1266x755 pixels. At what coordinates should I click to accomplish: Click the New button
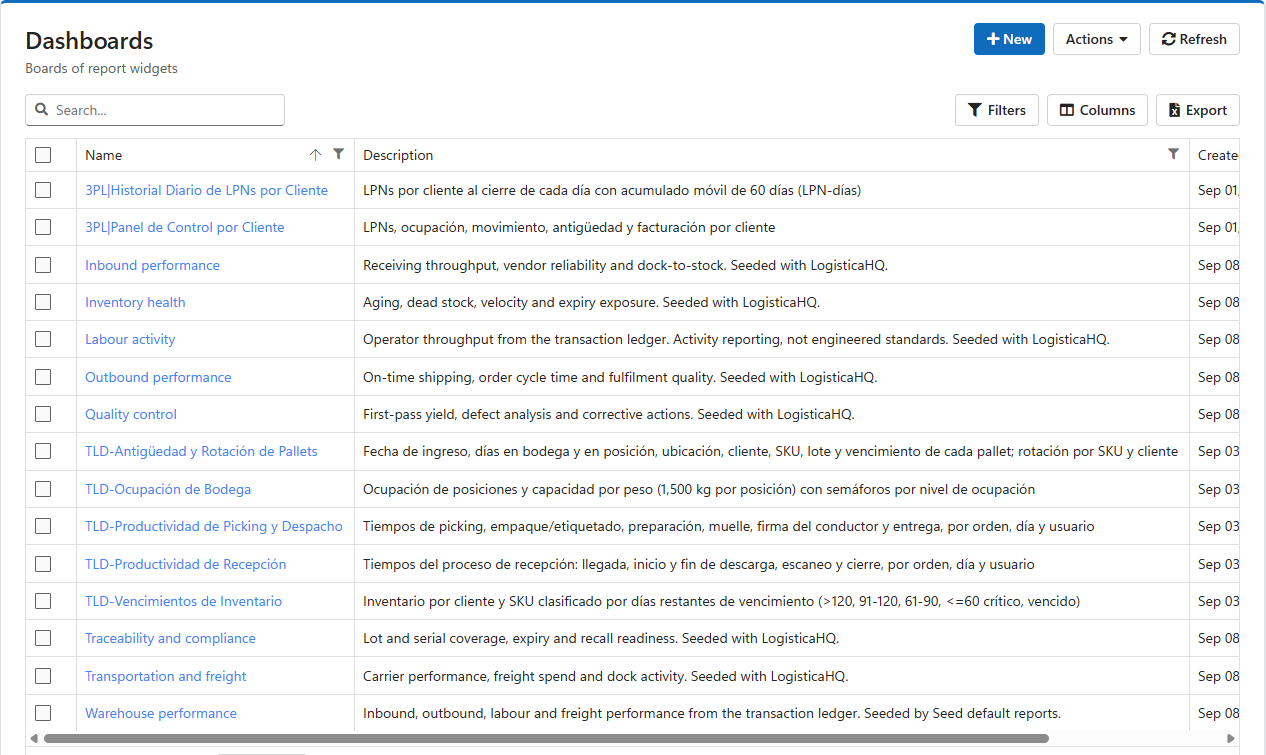coord(1009,39)
